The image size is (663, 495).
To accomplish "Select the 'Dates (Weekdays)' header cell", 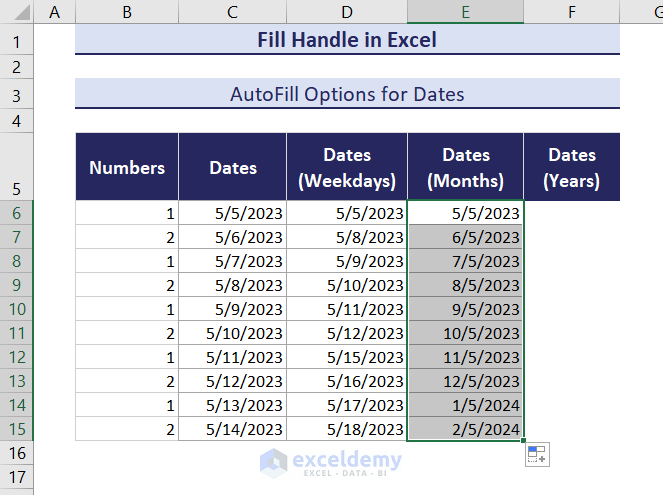I will tap(347, 168).
